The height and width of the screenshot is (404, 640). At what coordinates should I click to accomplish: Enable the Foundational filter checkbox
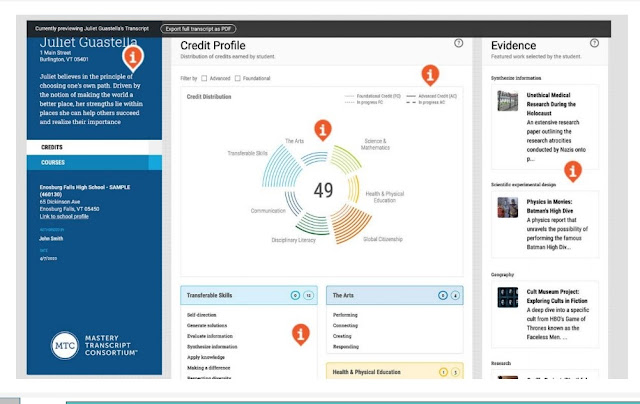point(238,78)
